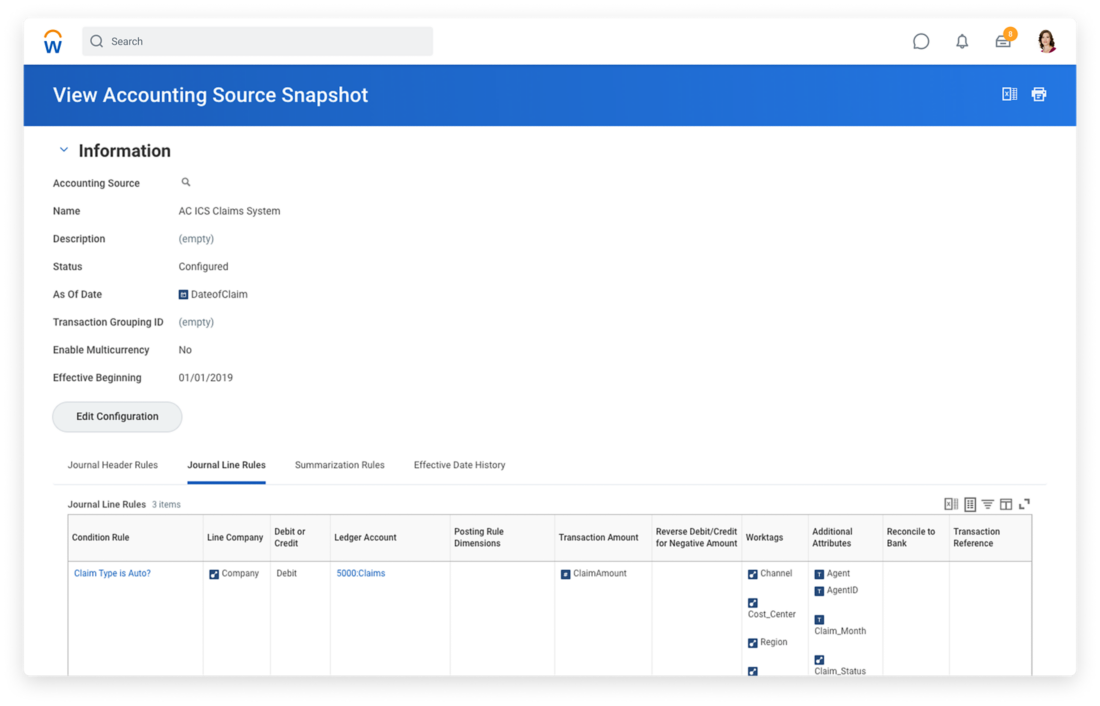Open the chat assistant speech bubble icon
The width and height of the screenshot is (1100, 706).
tap(921, 42)
